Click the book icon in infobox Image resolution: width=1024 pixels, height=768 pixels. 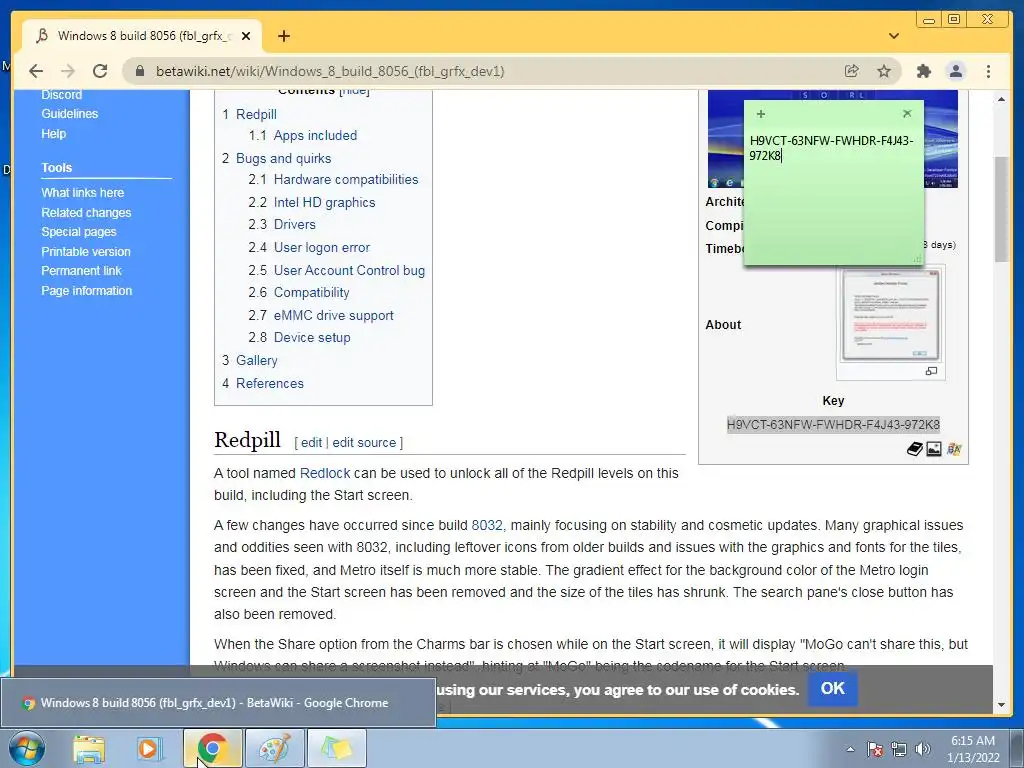tap(914, 449)
